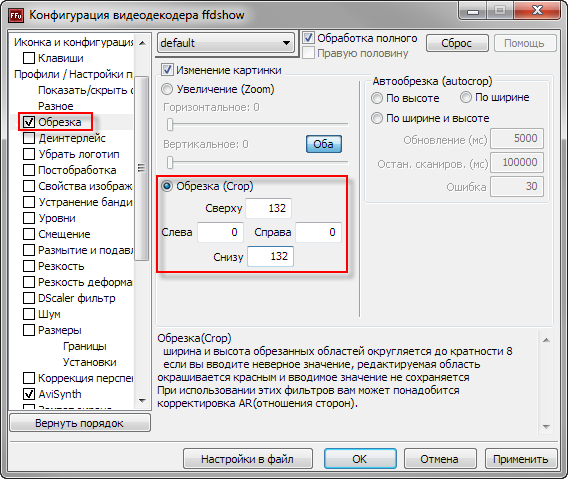
Task: Click the Настройки в файл button
Action: [247, 459]
